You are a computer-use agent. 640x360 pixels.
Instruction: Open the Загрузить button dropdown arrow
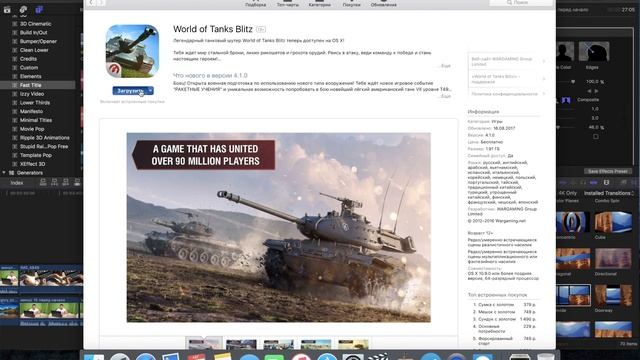pyautogui.click(x=151, y=91)
